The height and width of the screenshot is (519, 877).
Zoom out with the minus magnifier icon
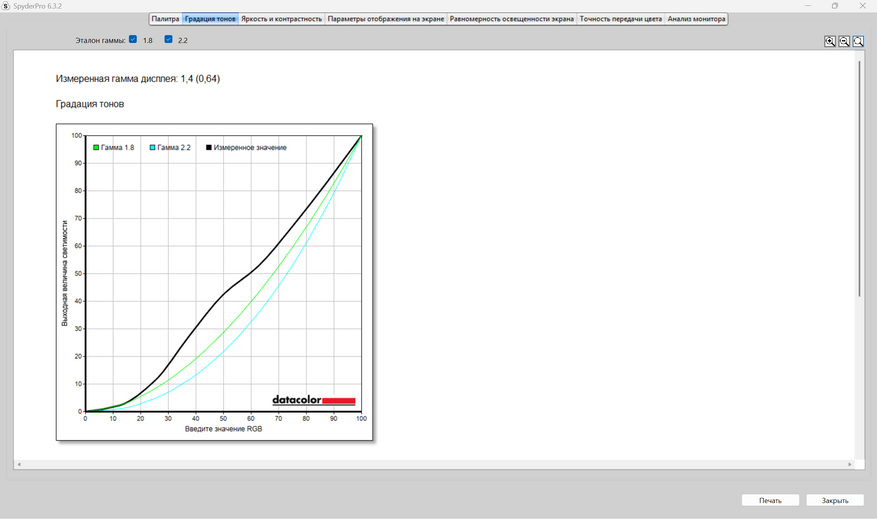tap(844, 41)
